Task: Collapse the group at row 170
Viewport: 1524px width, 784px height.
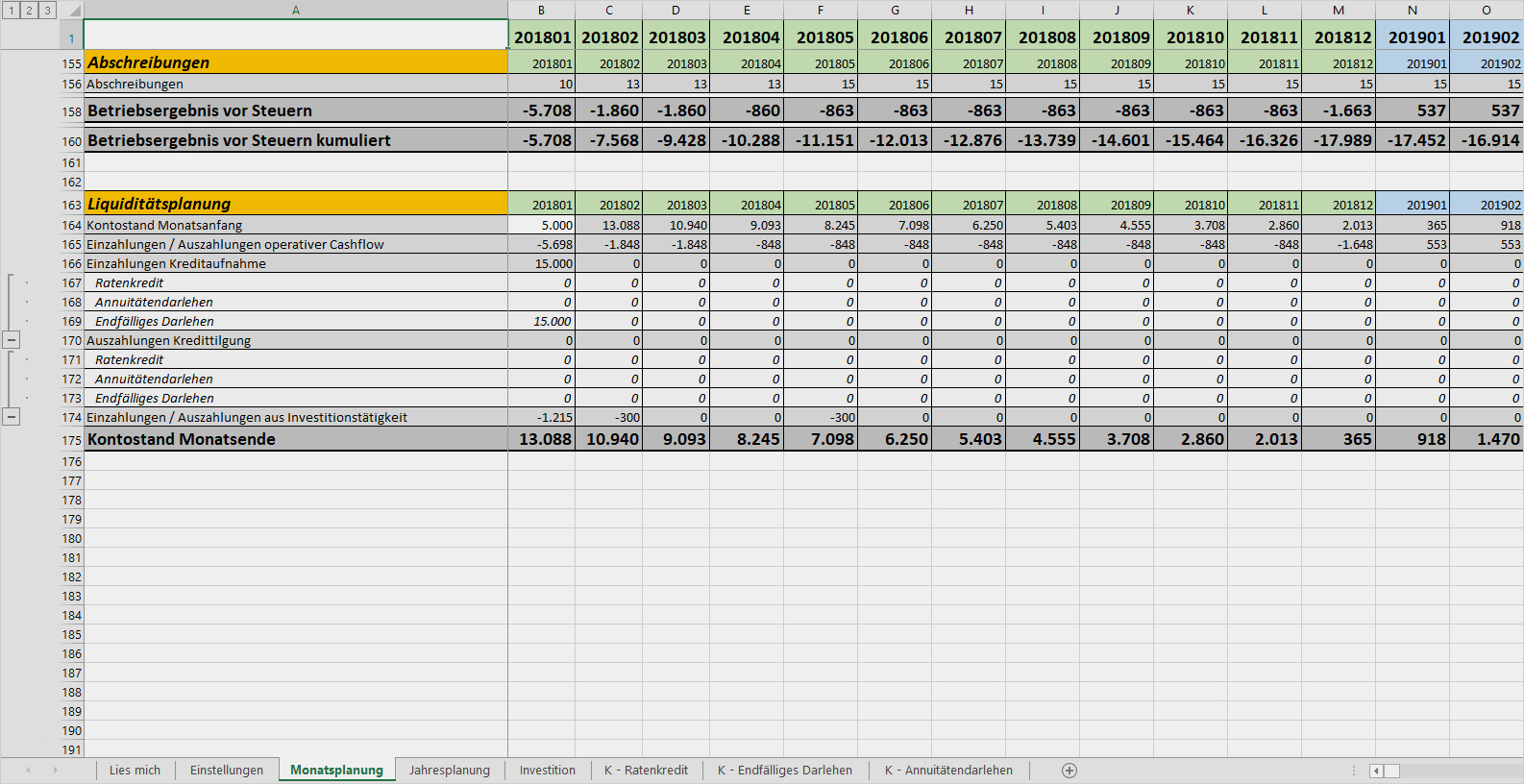Action: click(x=12, y=340)
